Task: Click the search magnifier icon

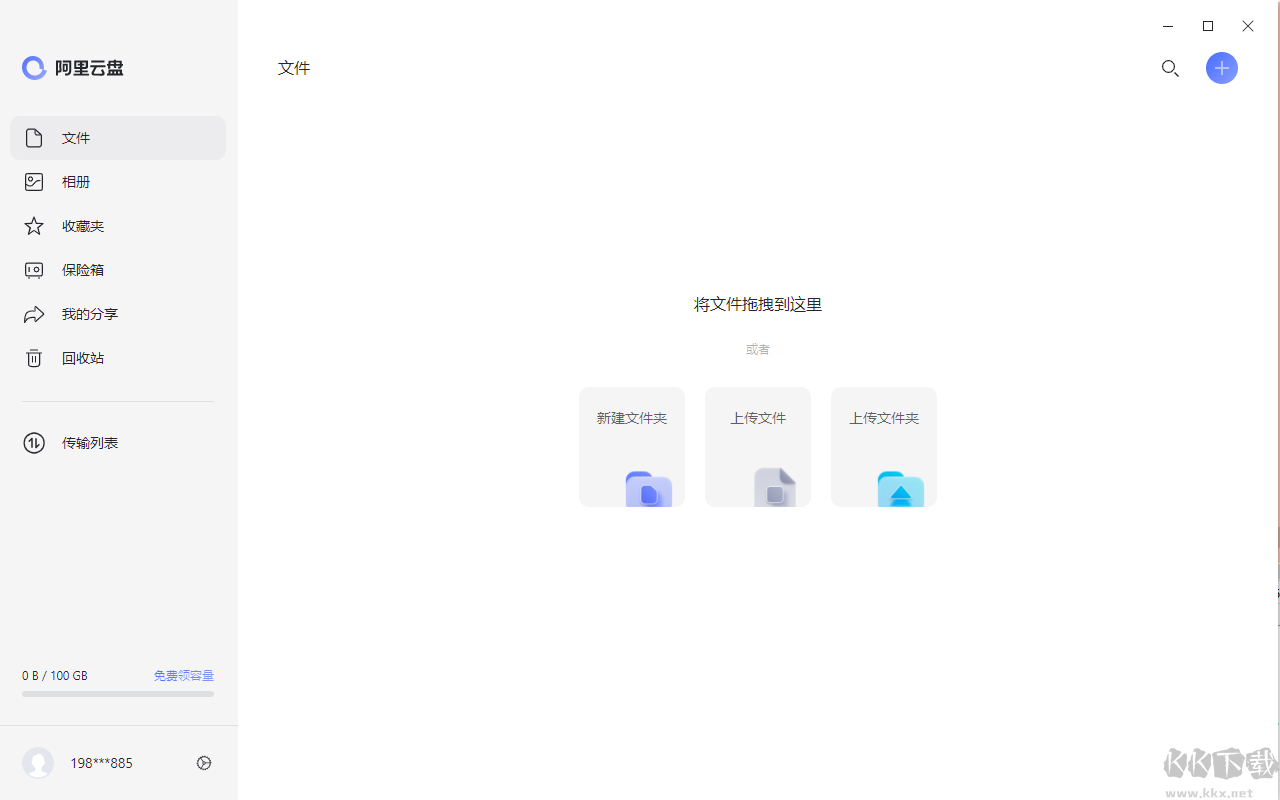Action: 1170,68
